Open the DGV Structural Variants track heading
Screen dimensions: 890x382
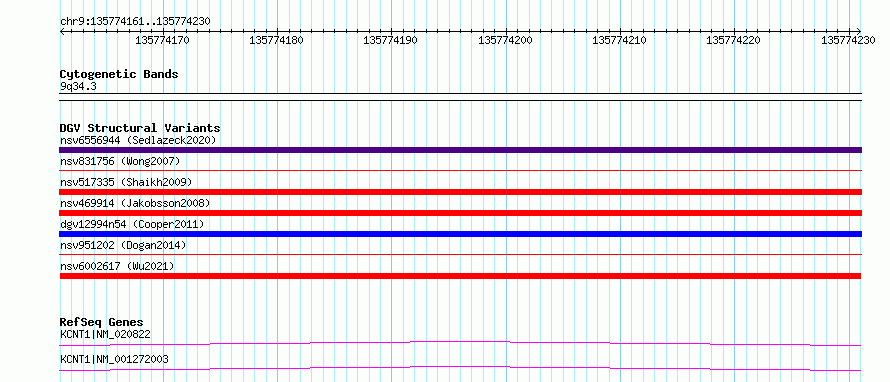point(140,128)
